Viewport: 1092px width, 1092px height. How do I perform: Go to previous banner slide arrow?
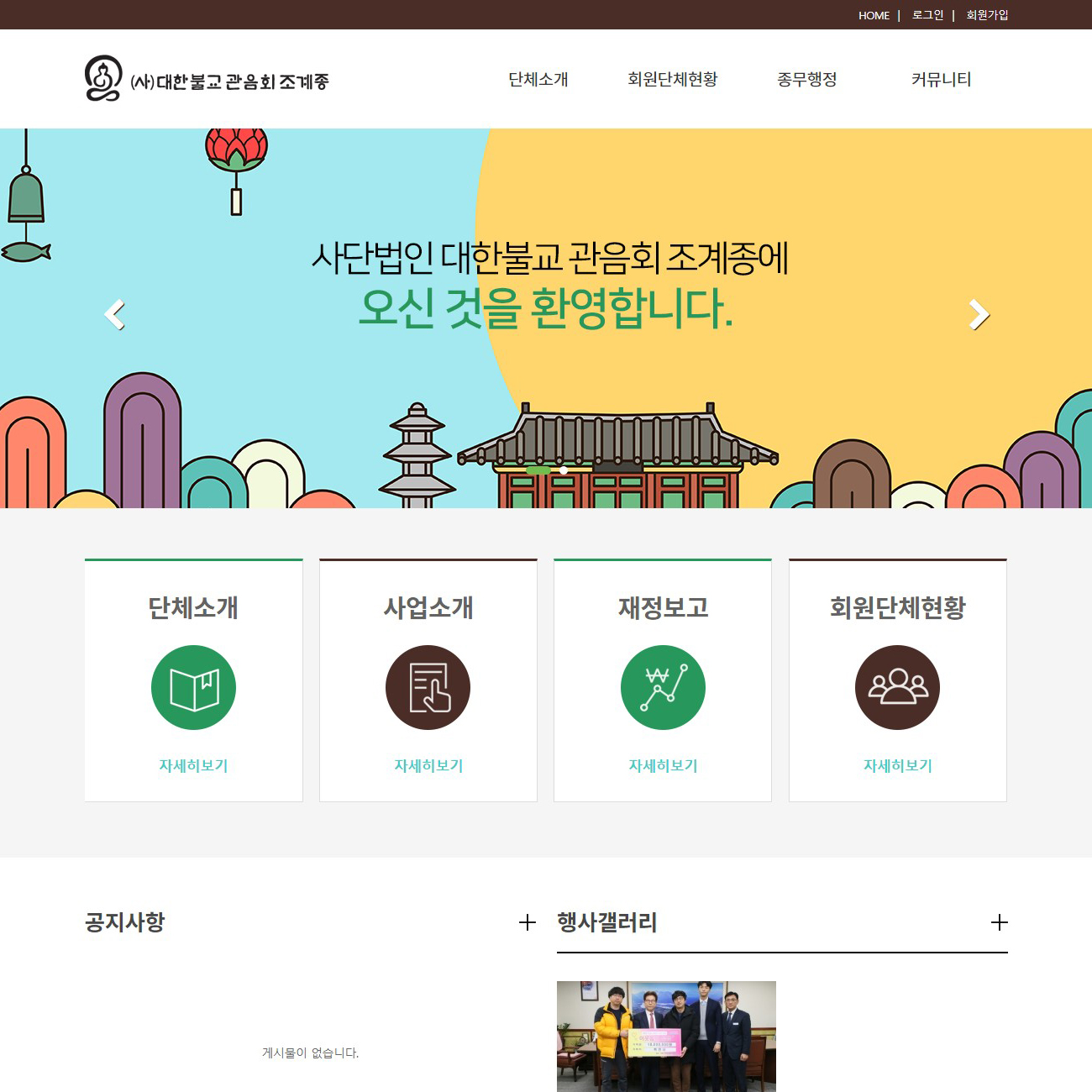tap(115, 315)
